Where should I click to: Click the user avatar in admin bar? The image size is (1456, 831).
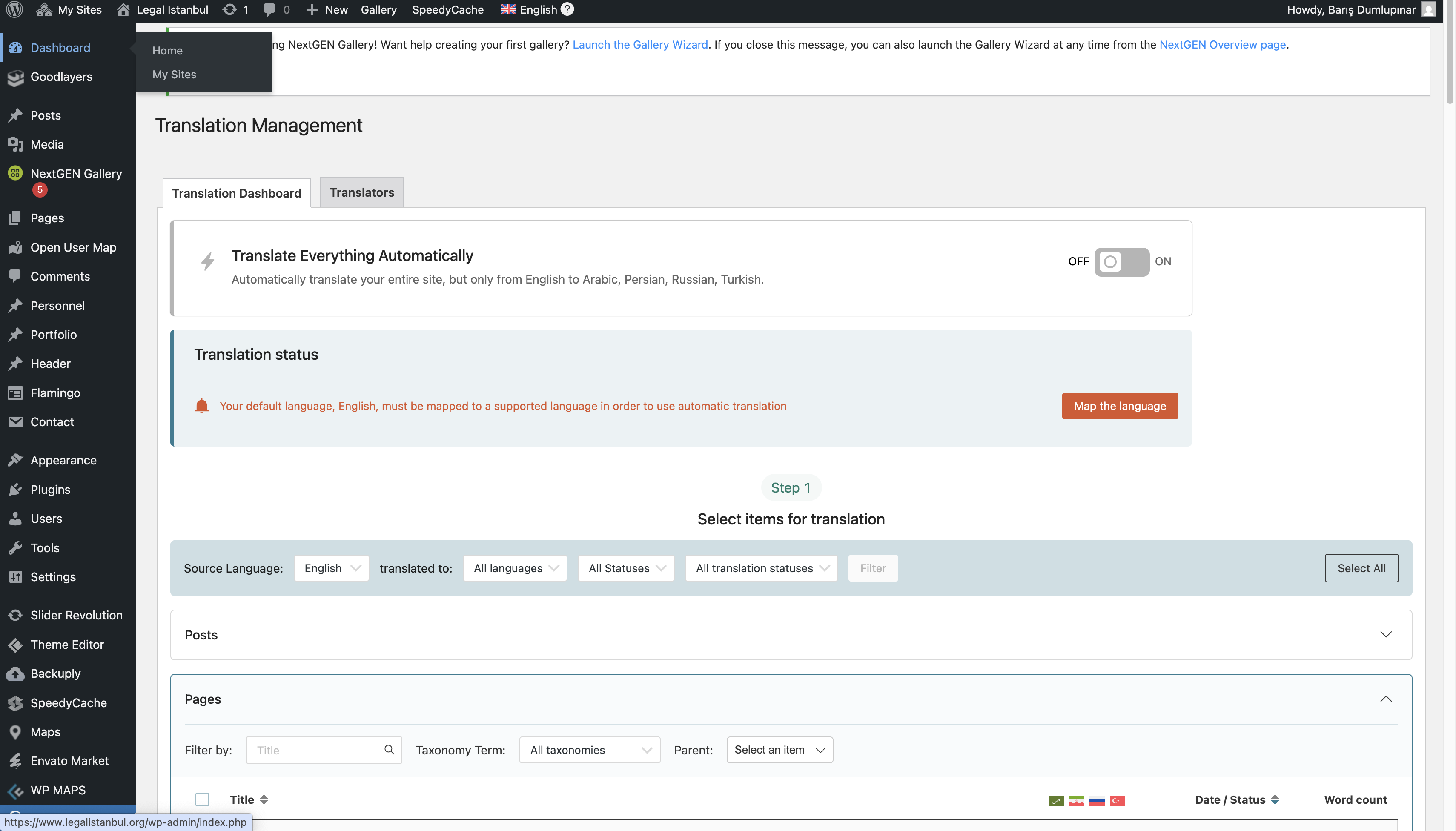(1428, 10)
